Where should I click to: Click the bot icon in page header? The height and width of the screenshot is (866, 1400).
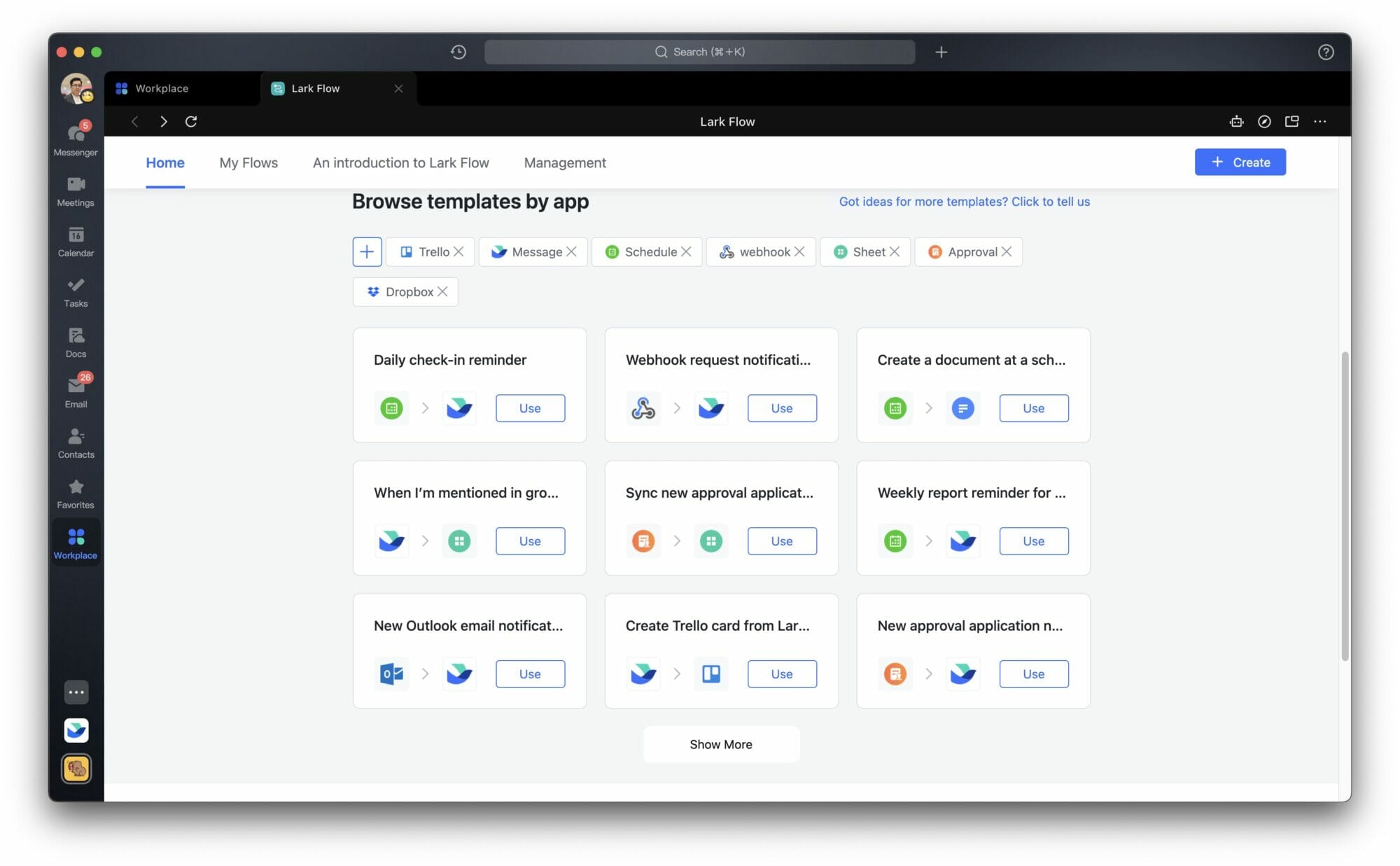(x=1236, y=121)
